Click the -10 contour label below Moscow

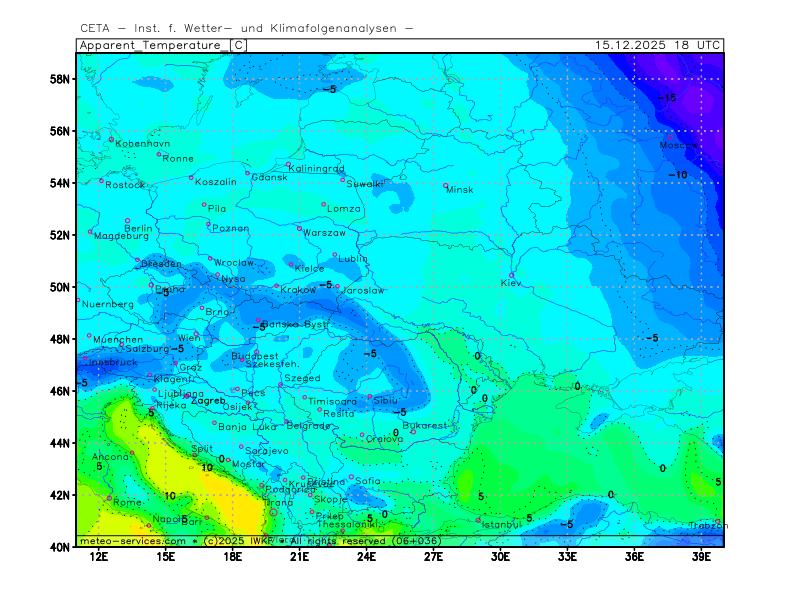tap(678, 175)
